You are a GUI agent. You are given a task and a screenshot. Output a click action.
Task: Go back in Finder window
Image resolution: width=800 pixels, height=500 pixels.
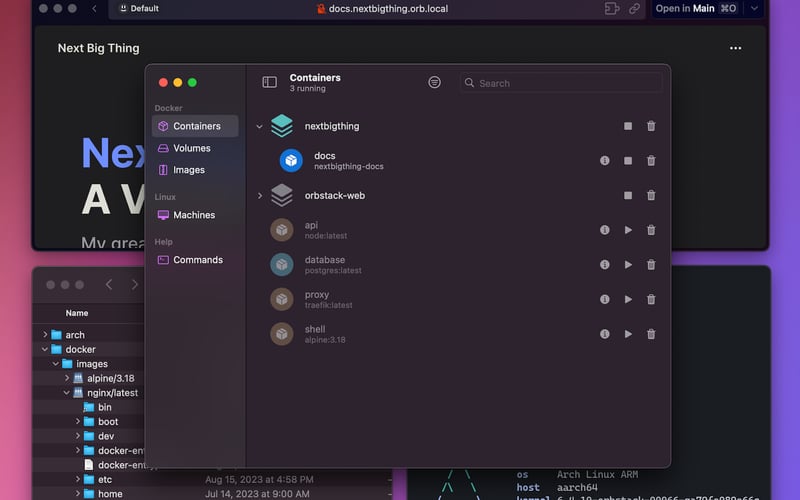pyautogui.click(x=109, y=285)
